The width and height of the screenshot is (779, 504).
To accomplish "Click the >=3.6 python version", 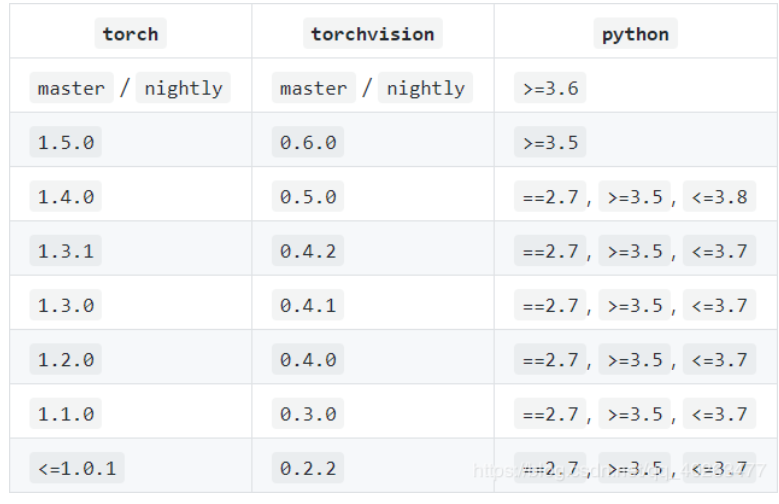I will [x=550, y=88].
